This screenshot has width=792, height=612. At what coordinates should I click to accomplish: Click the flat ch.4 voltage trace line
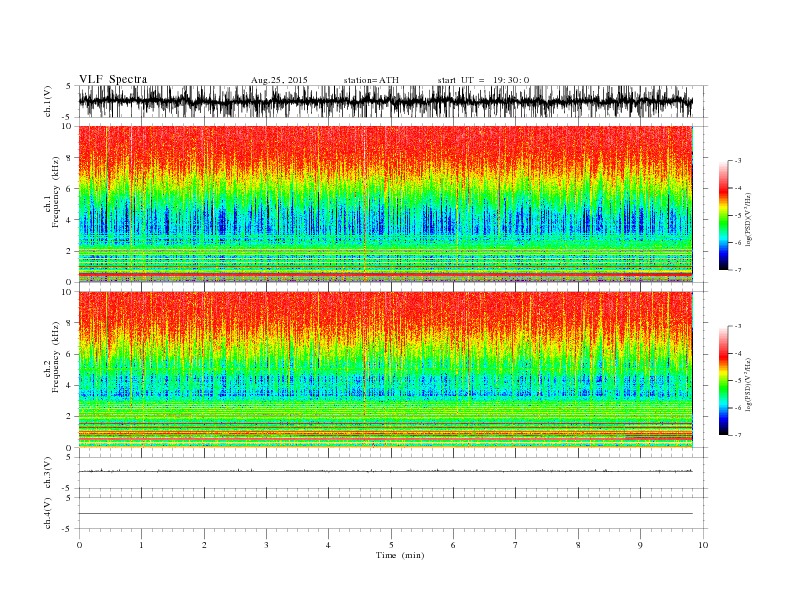385,514
